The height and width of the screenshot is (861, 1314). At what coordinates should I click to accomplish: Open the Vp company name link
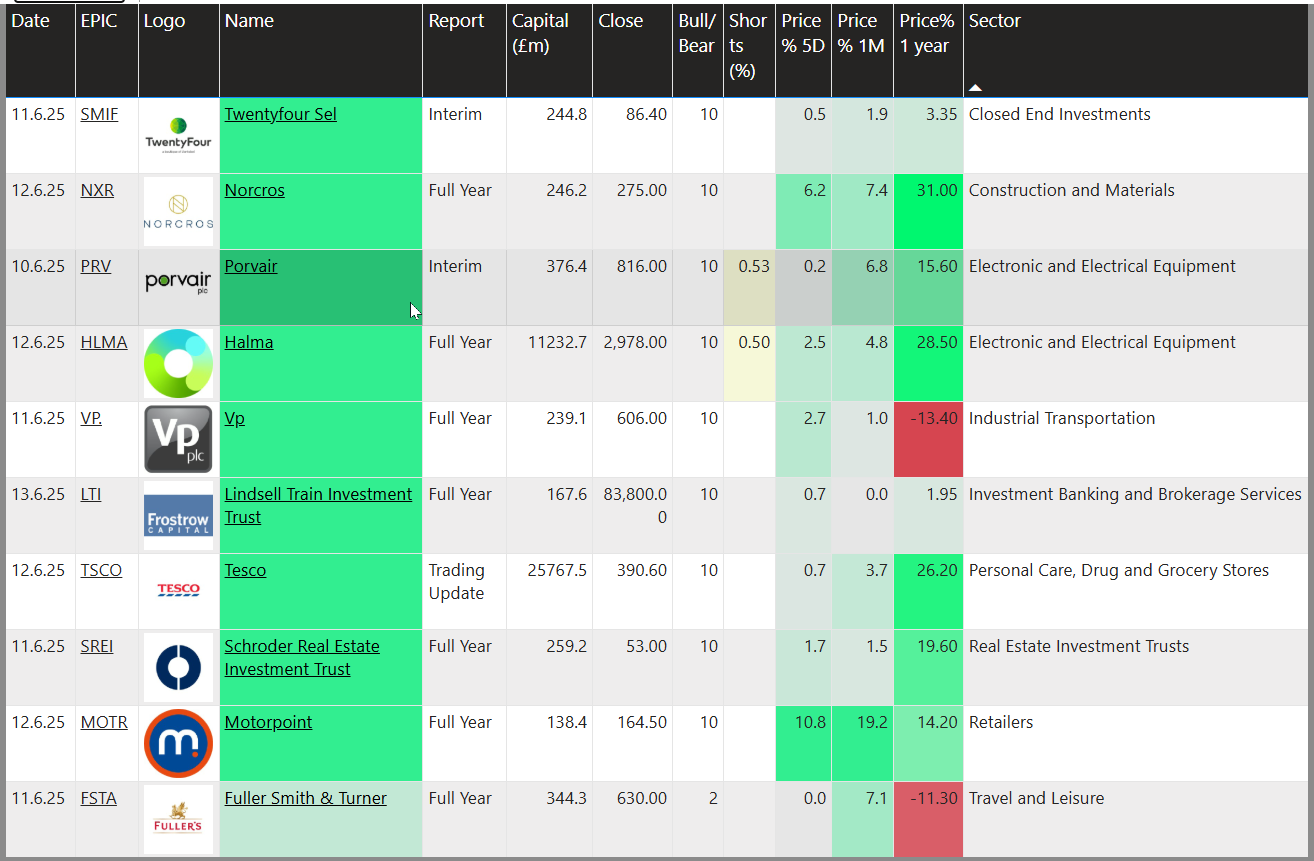click(234, 418)
